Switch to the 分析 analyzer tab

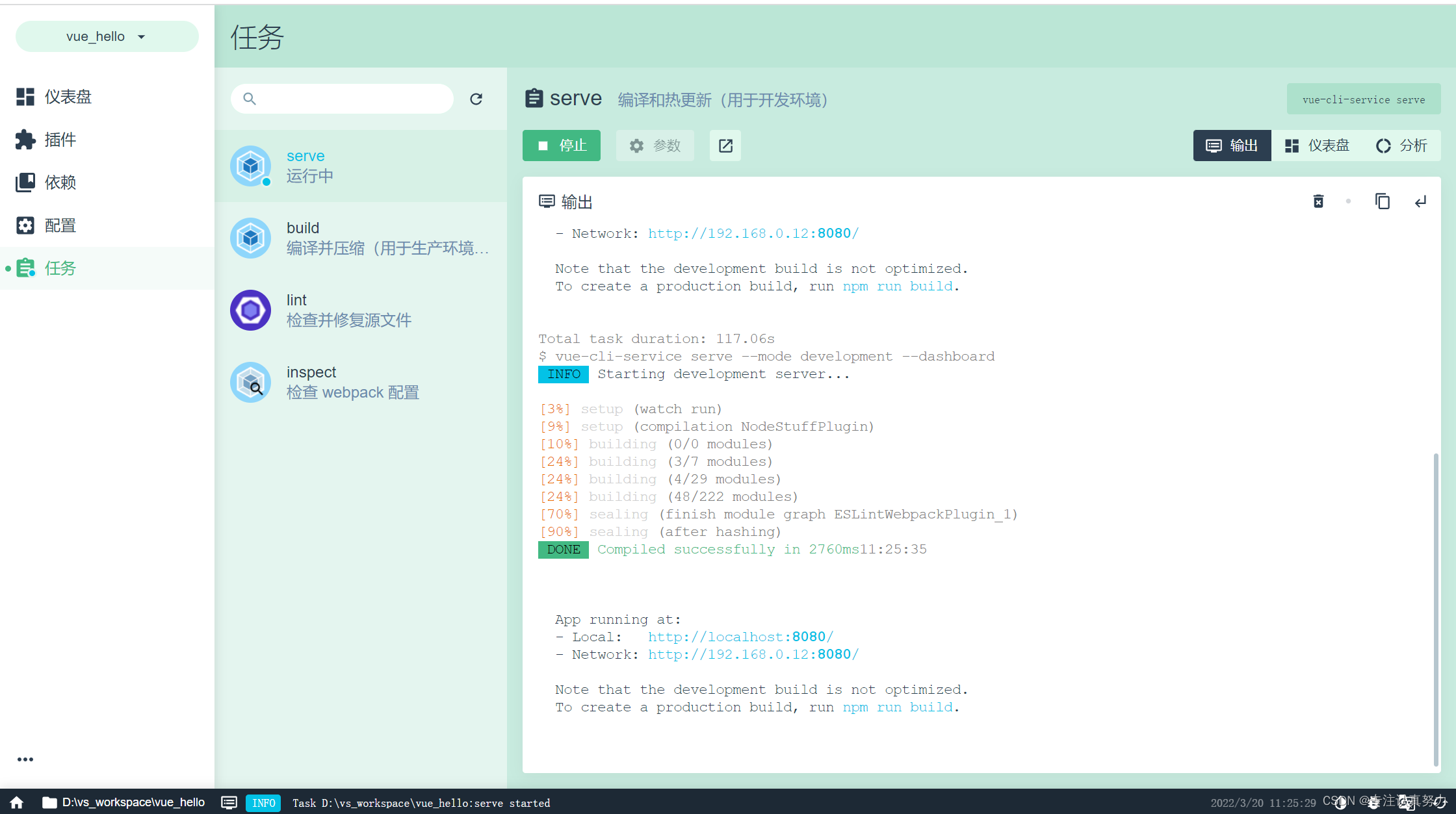(1401, 146)
